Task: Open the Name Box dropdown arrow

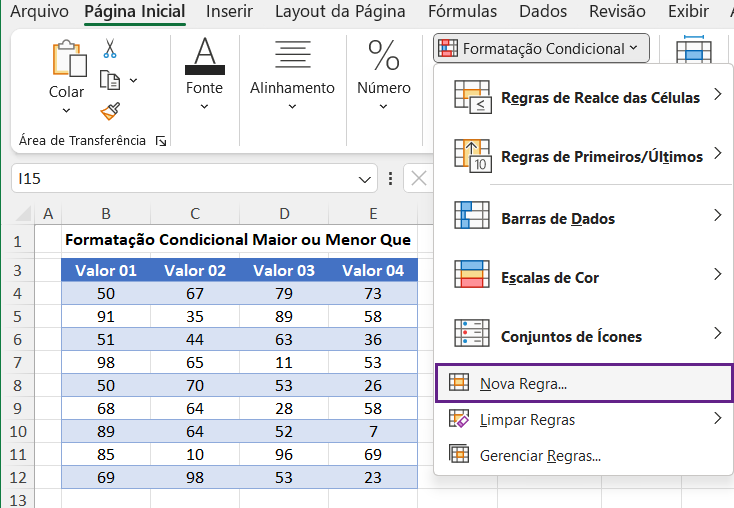Action: click(x=365, y=179)
